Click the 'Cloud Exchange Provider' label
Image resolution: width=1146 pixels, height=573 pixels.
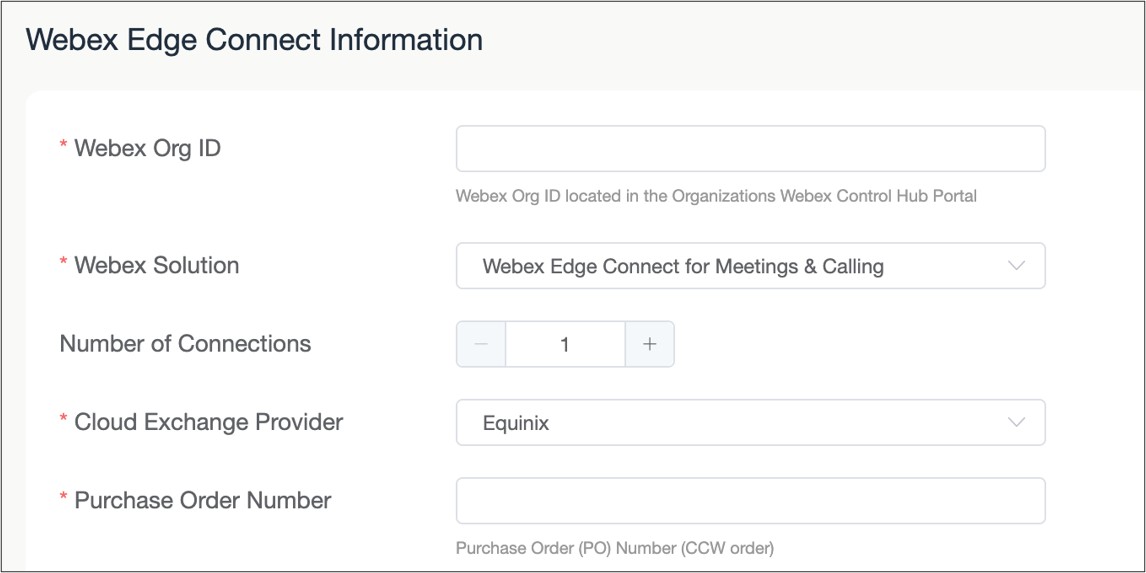click(208, 422)
